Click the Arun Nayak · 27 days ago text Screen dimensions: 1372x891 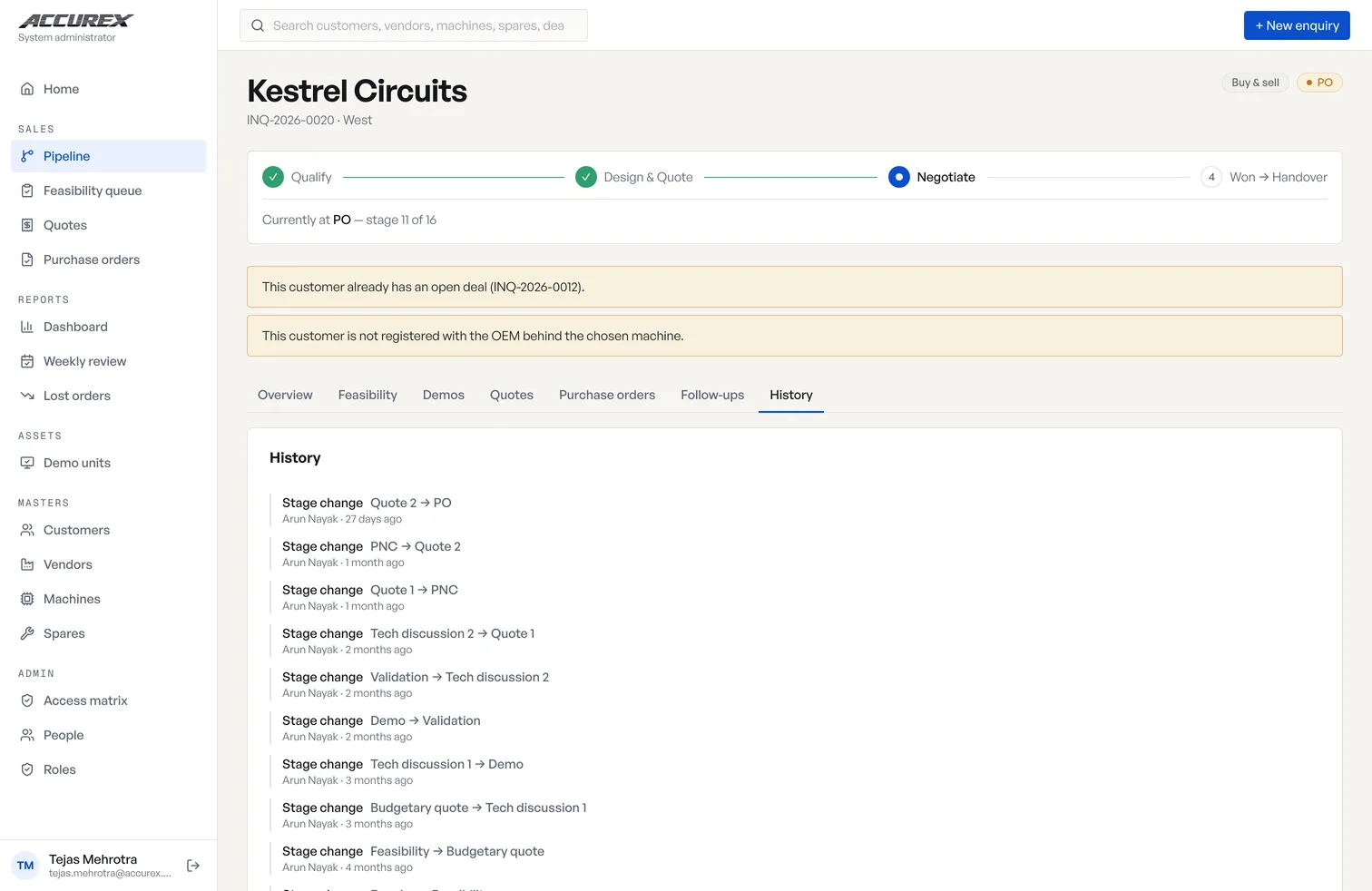[342, 519]
